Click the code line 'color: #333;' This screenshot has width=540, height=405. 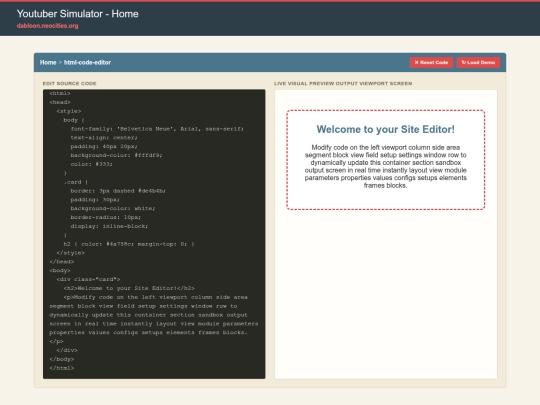[x=92, y=164]
